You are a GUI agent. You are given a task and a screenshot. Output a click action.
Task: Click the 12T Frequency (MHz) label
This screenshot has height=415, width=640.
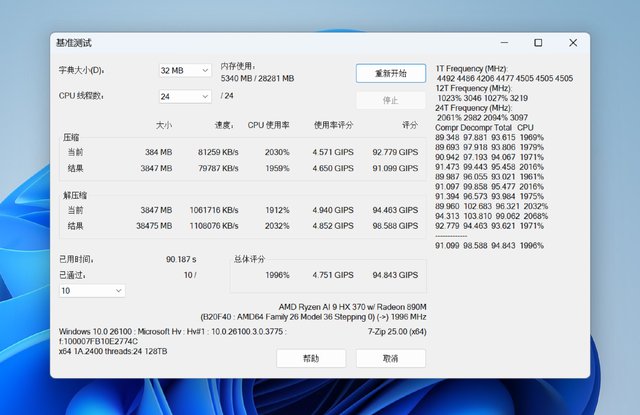coord(473,88)
